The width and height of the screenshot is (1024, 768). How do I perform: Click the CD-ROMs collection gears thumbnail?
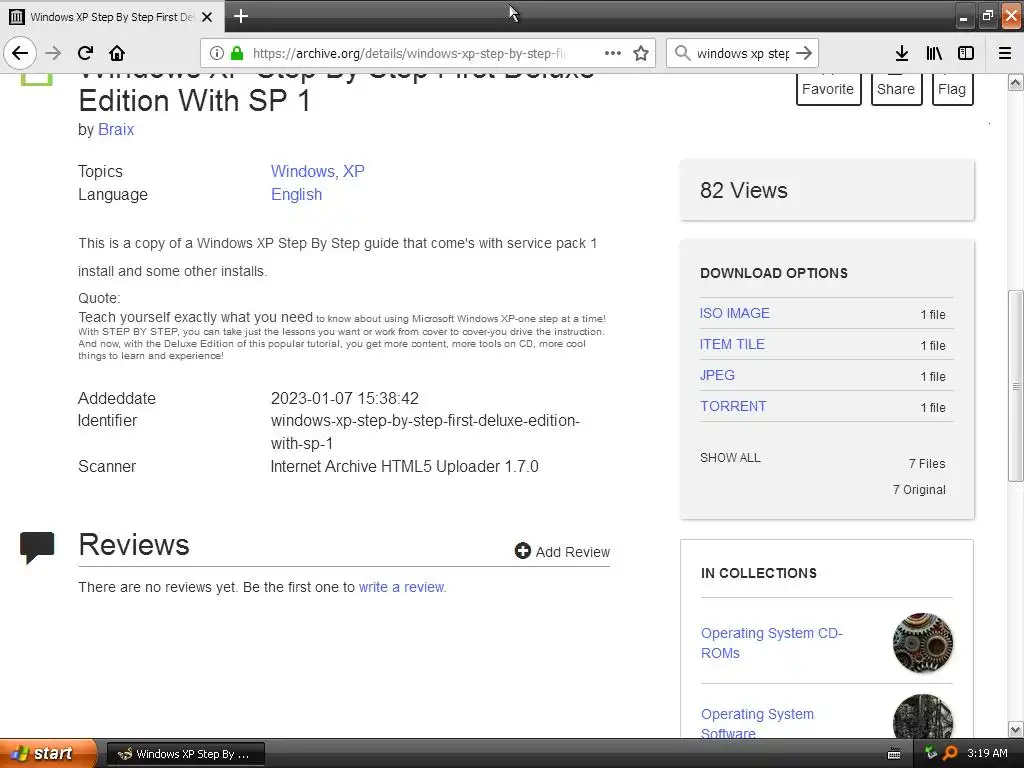(x=923, y=643)
